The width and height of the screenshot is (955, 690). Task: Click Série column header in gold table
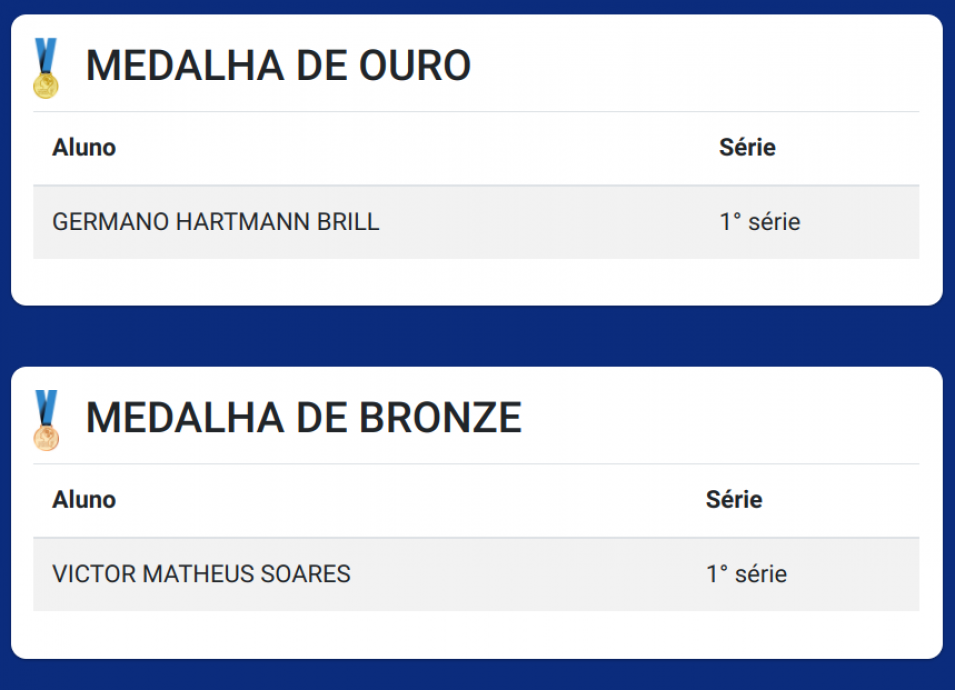coord(747,147)
